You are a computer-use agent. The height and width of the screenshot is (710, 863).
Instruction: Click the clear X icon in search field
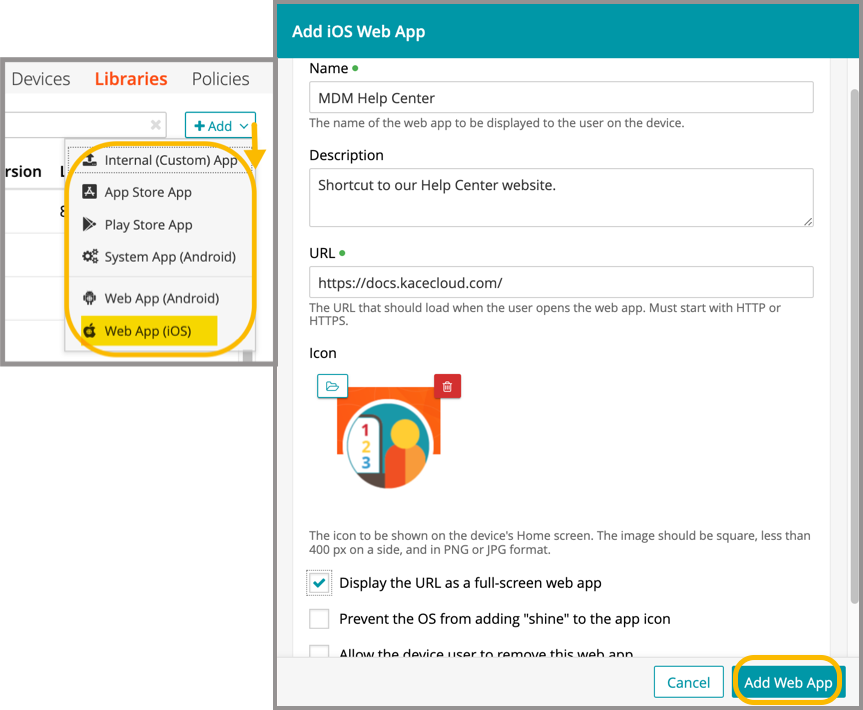pos(156,125)
